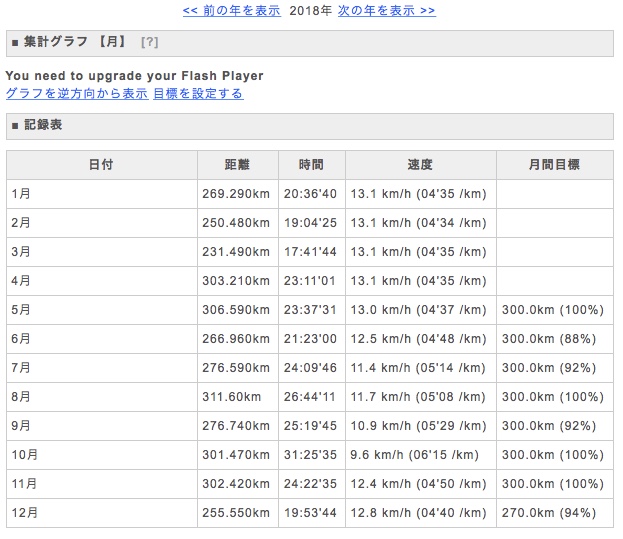Click the 300.0km (88%) goal cell for 6月
Viewport: 623px width, 539px height.
(553, 339)
